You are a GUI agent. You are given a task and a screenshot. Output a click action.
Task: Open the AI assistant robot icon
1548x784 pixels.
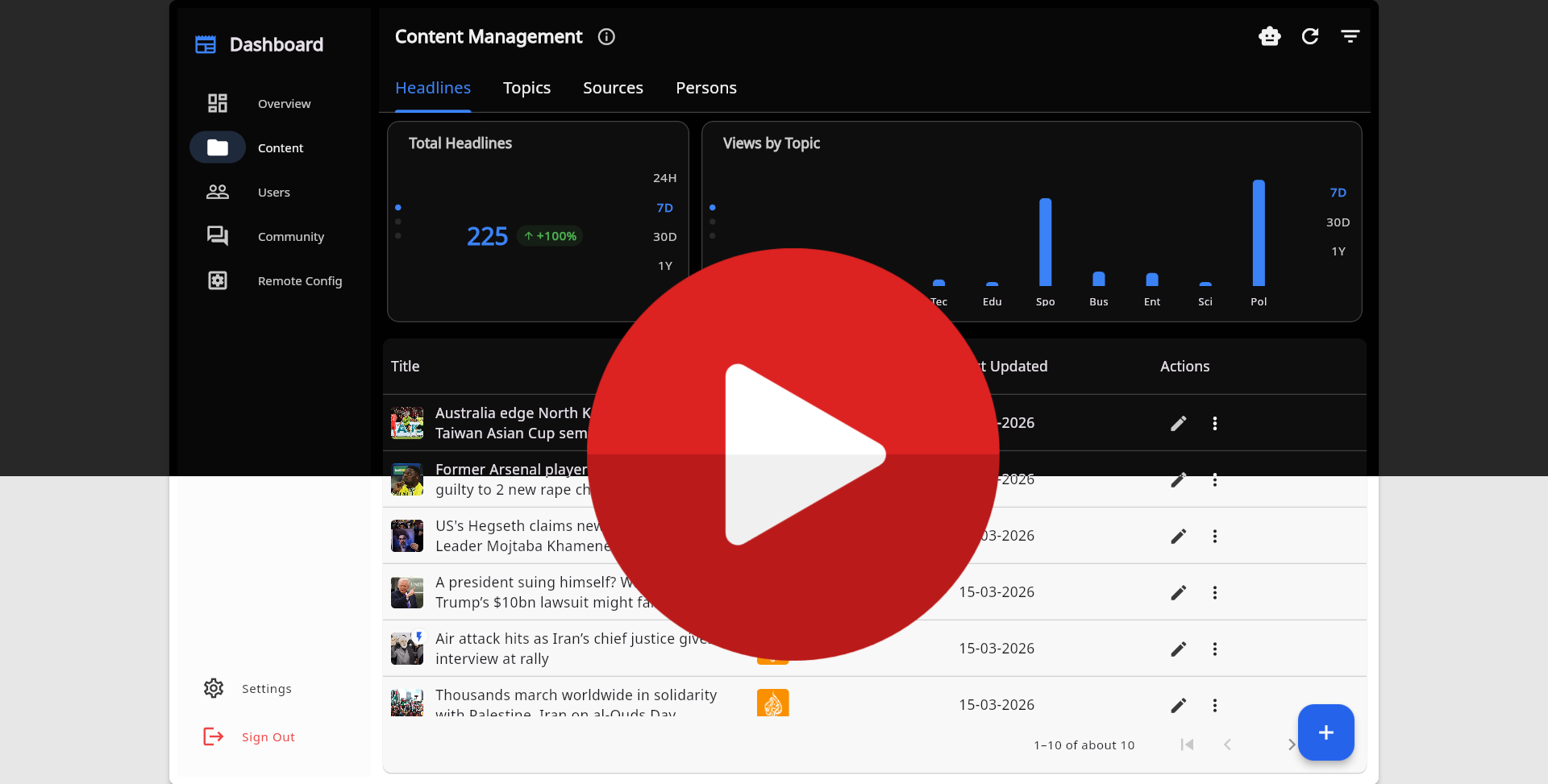point(1269,36)
